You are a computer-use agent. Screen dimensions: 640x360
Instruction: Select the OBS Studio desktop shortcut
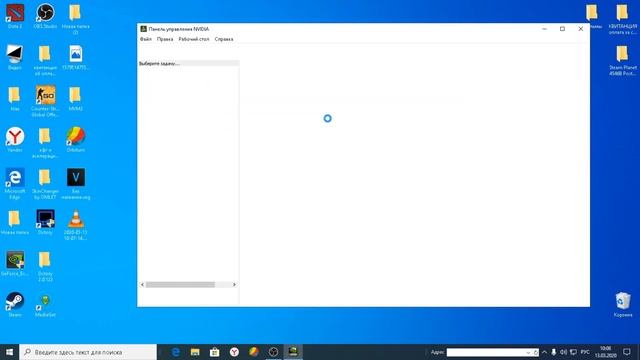coord(45,16)
